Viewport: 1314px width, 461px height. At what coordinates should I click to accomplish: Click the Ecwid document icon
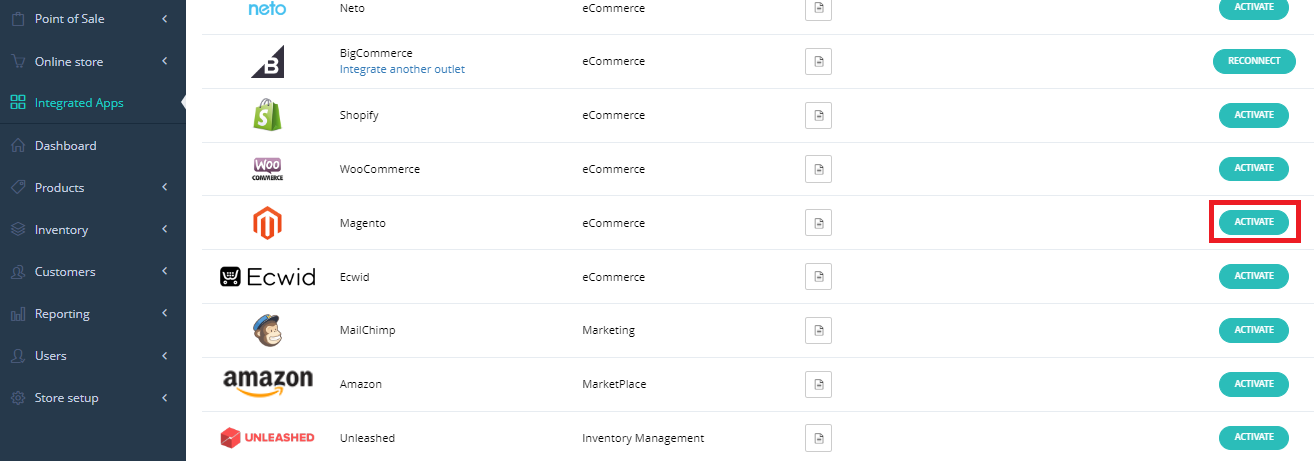[818, 276]
